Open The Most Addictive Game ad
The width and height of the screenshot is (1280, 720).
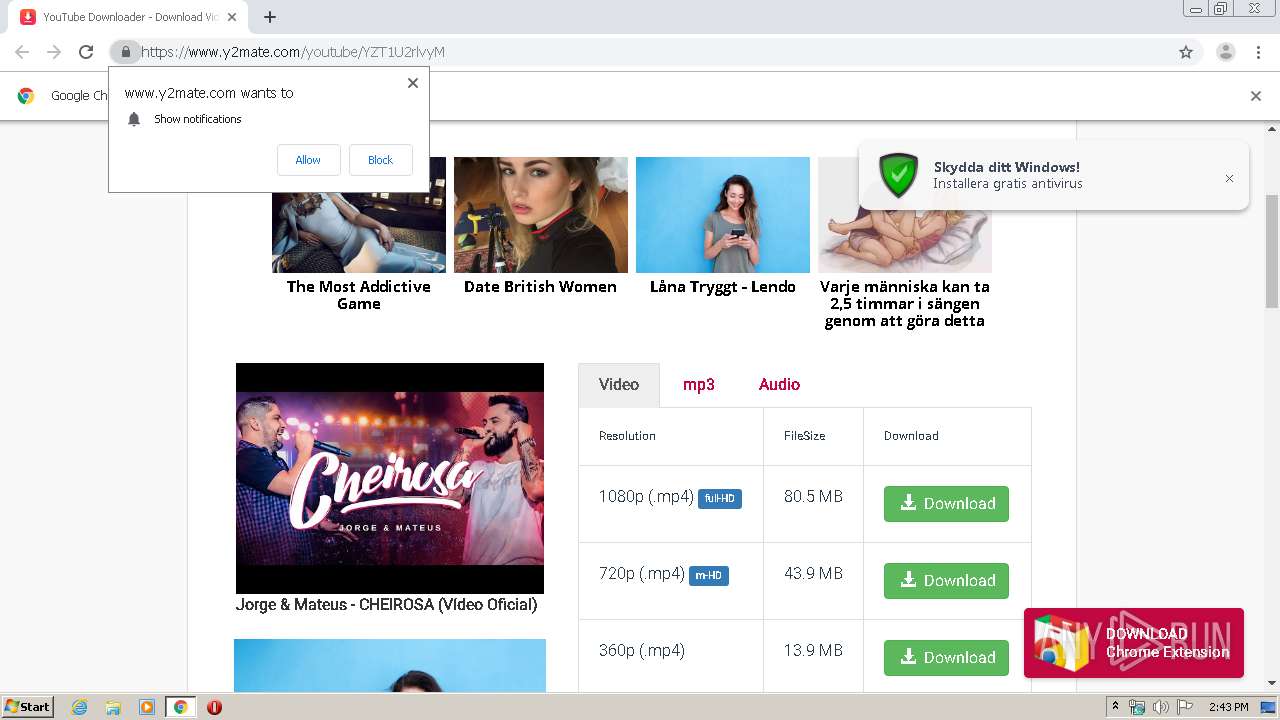click(359, 295)
